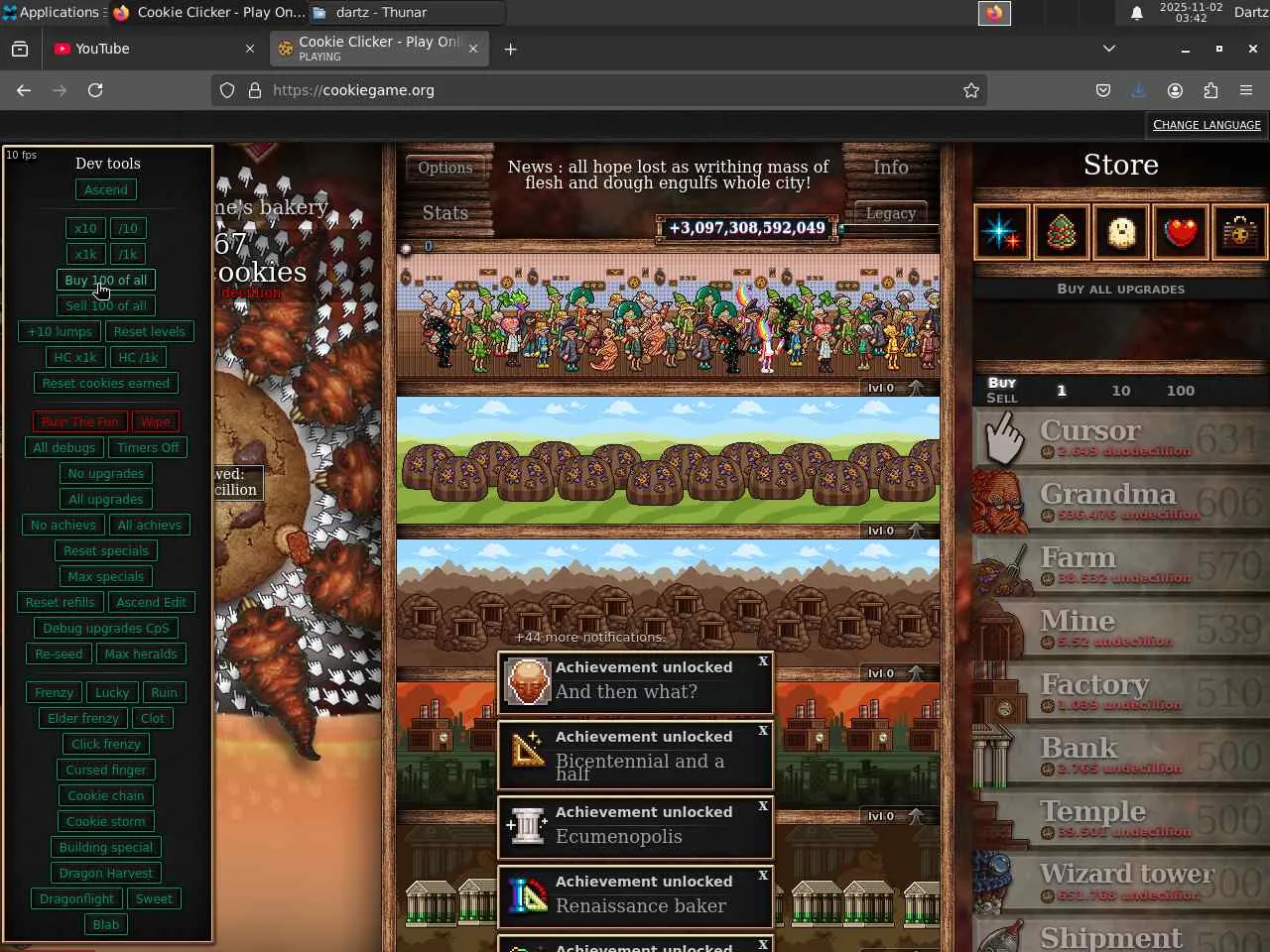This screenshot has width=1270, height=952.
Task: Click the Cursor building hand icon
Action: (x=1004, y=438)
